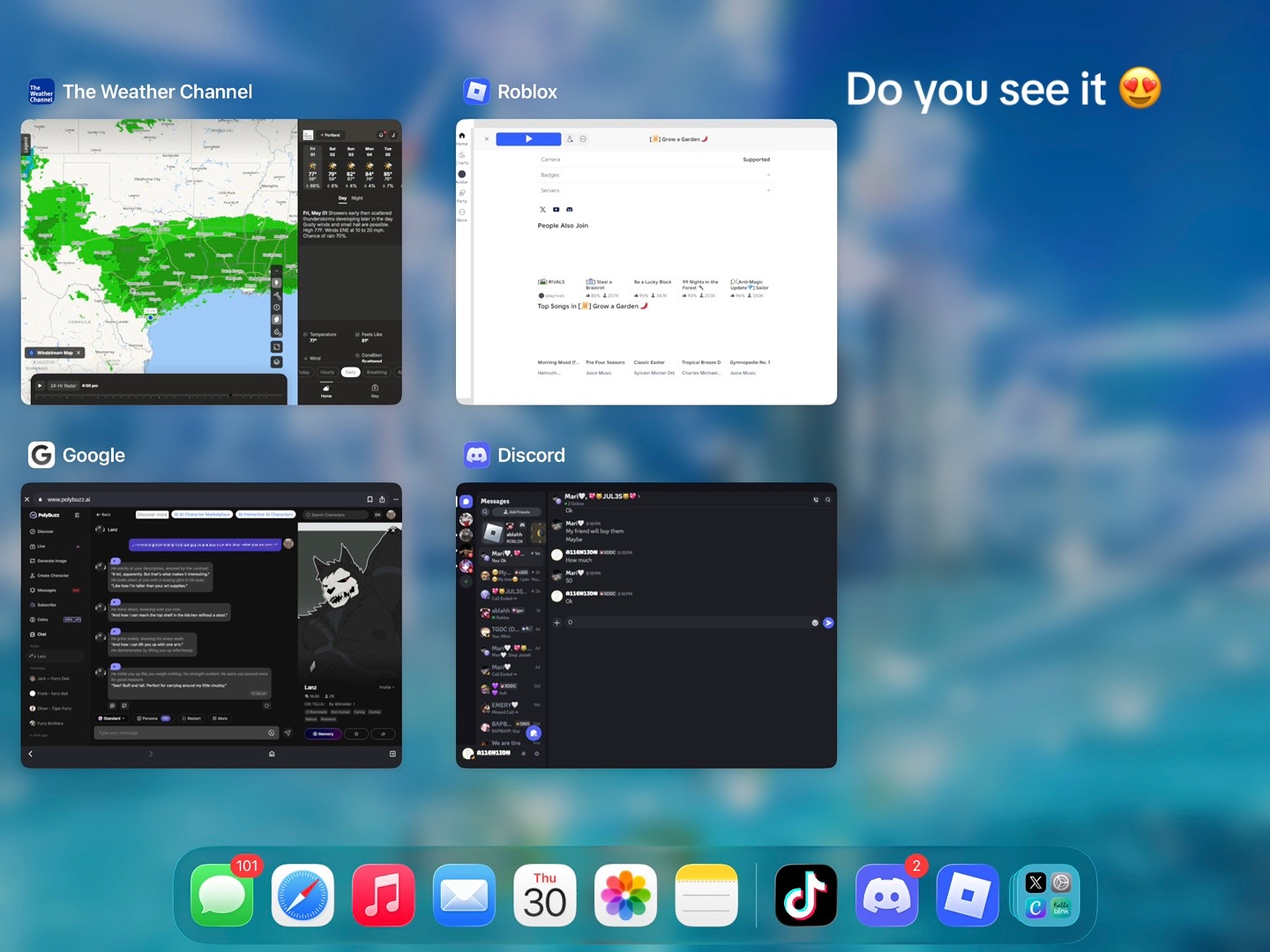Viewport: 1270px width, 952px height.
Task: Open the map layers button in Weather Channel
Action: pos(276,361)
